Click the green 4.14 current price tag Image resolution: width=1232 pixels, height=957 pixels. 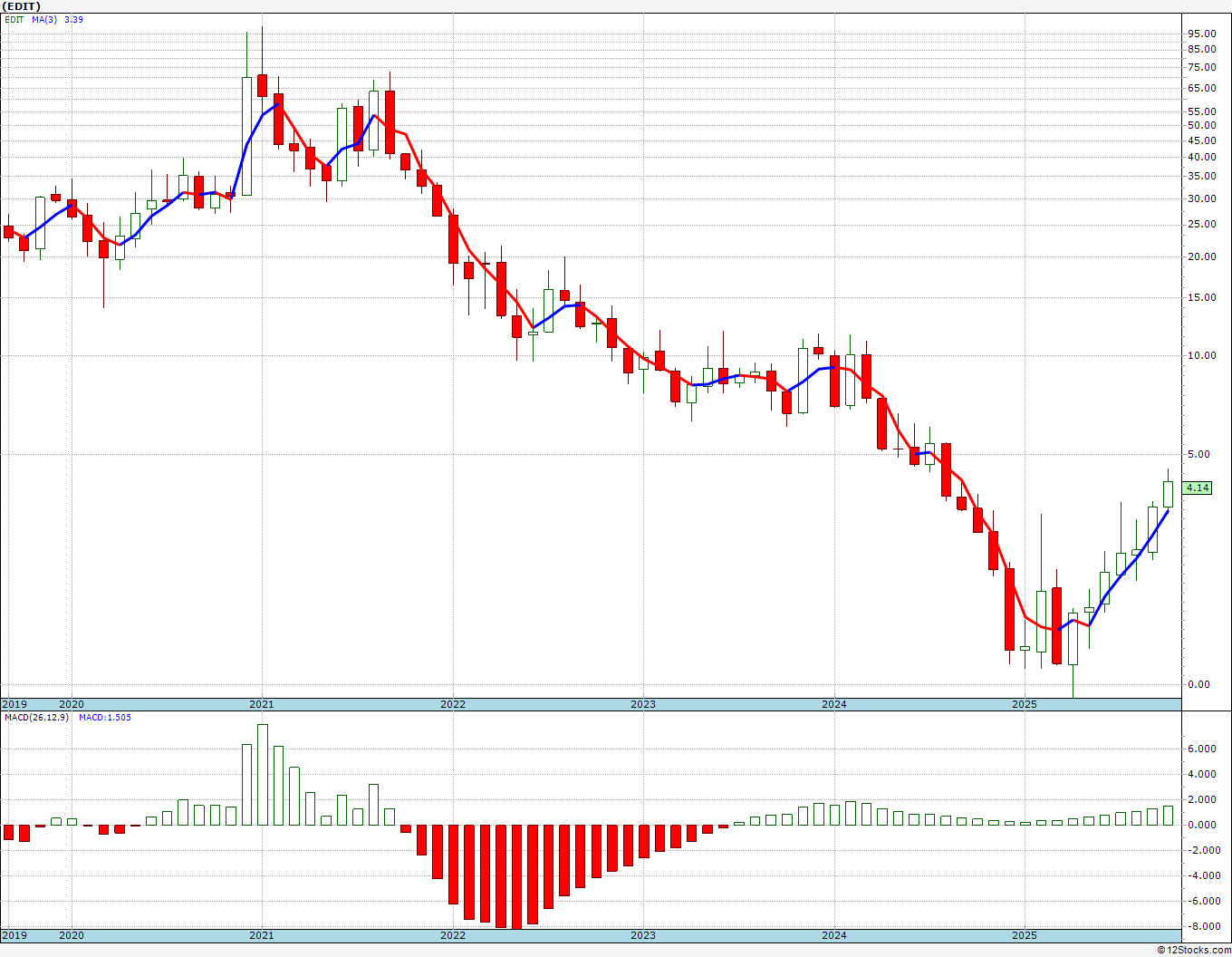tap(1198, 488)
